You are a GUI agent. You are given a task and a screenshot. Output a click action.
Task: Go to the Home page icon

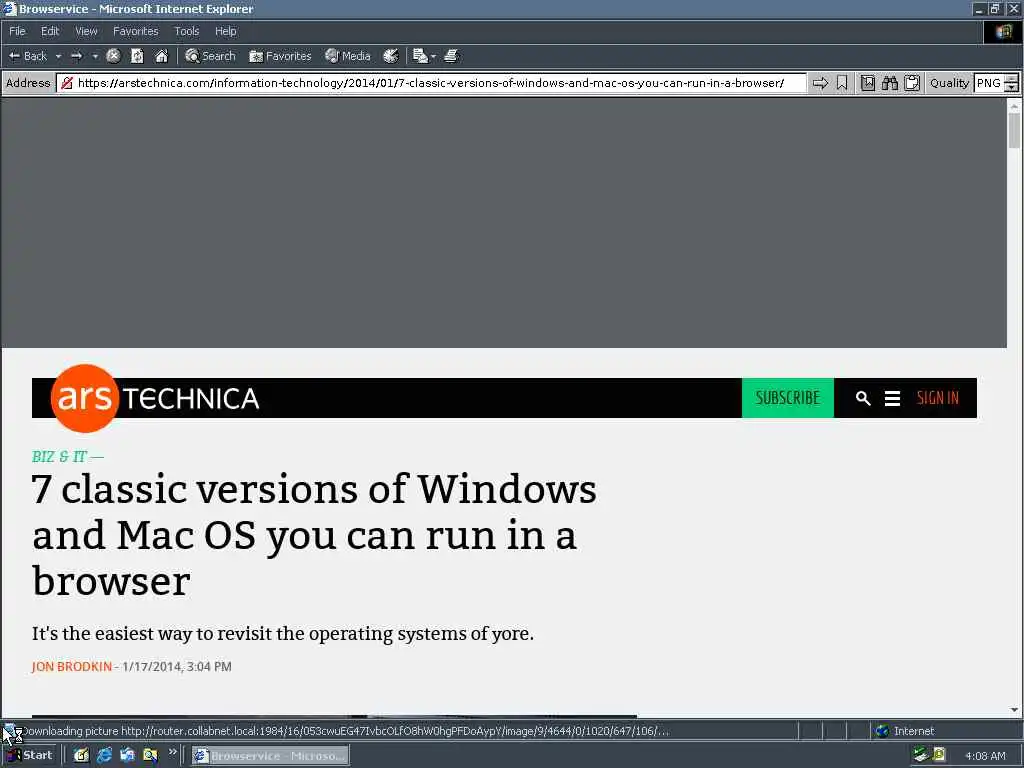click(161, 56)
